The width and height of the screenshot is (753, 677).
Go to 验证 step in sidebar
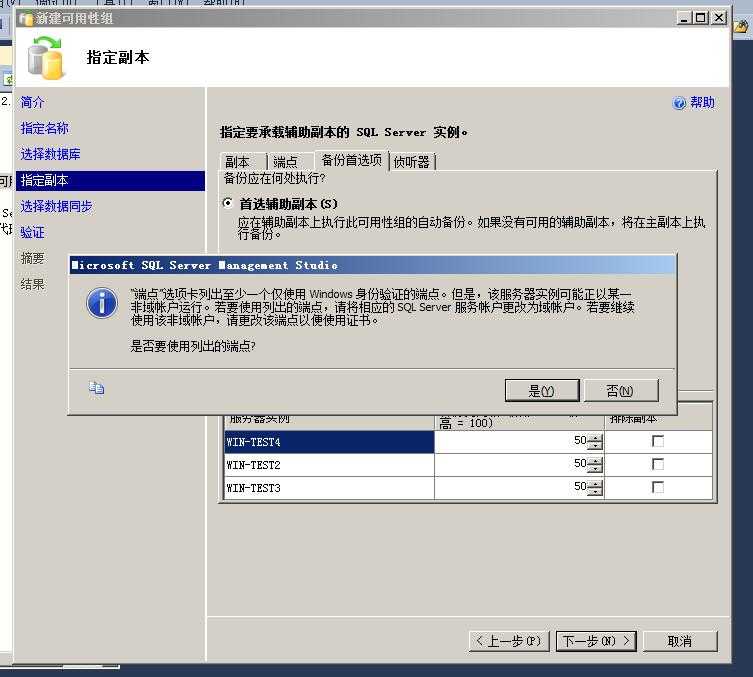tap(32, 232)
